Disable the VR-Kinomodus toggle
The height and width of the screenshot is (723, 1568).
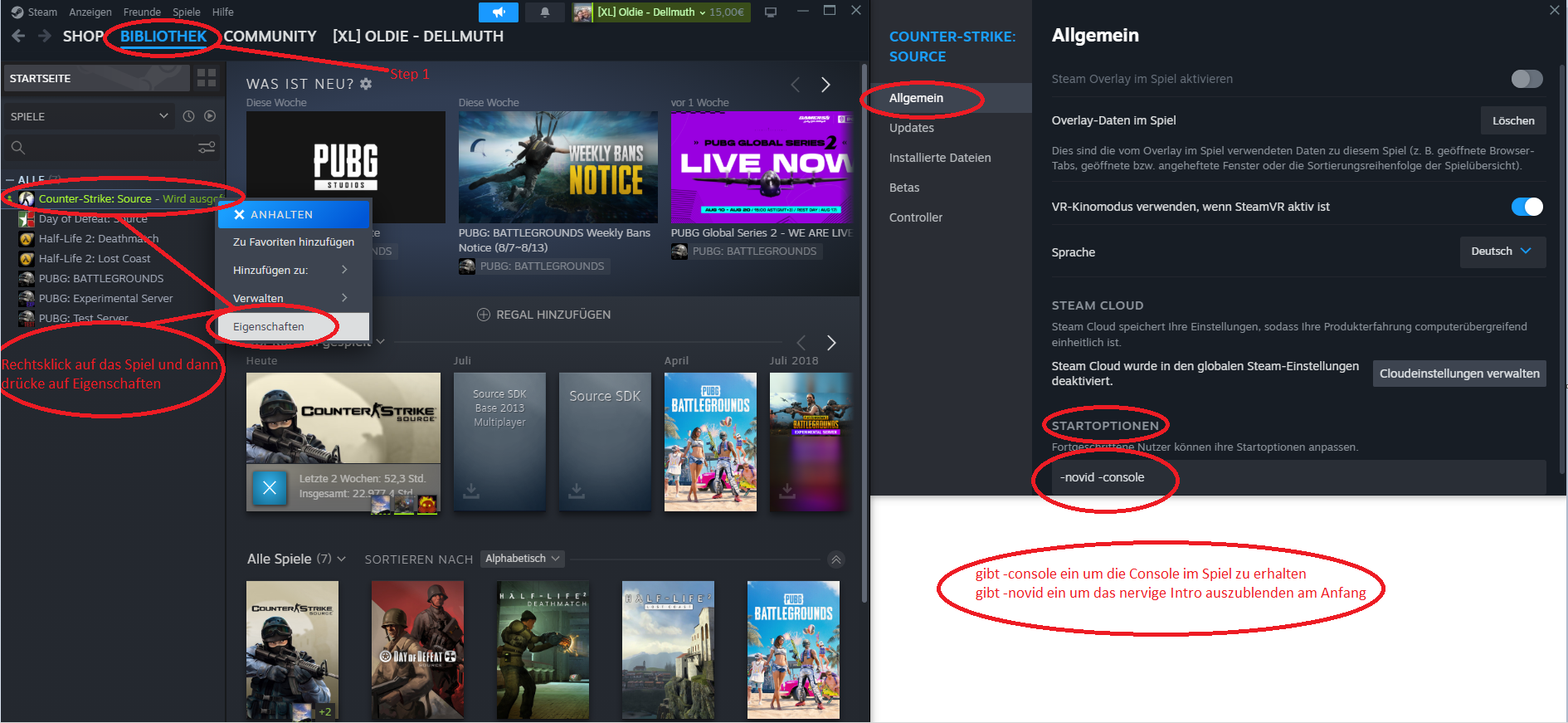coord(1527,207)
